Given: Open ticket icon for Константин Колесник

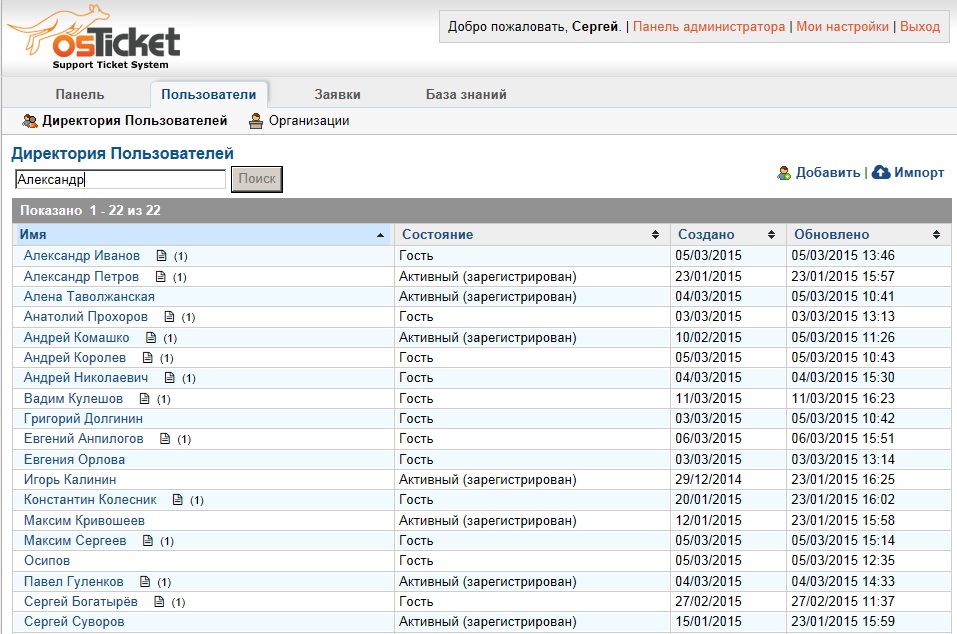Looking at the screenshot, I should 178,500.
